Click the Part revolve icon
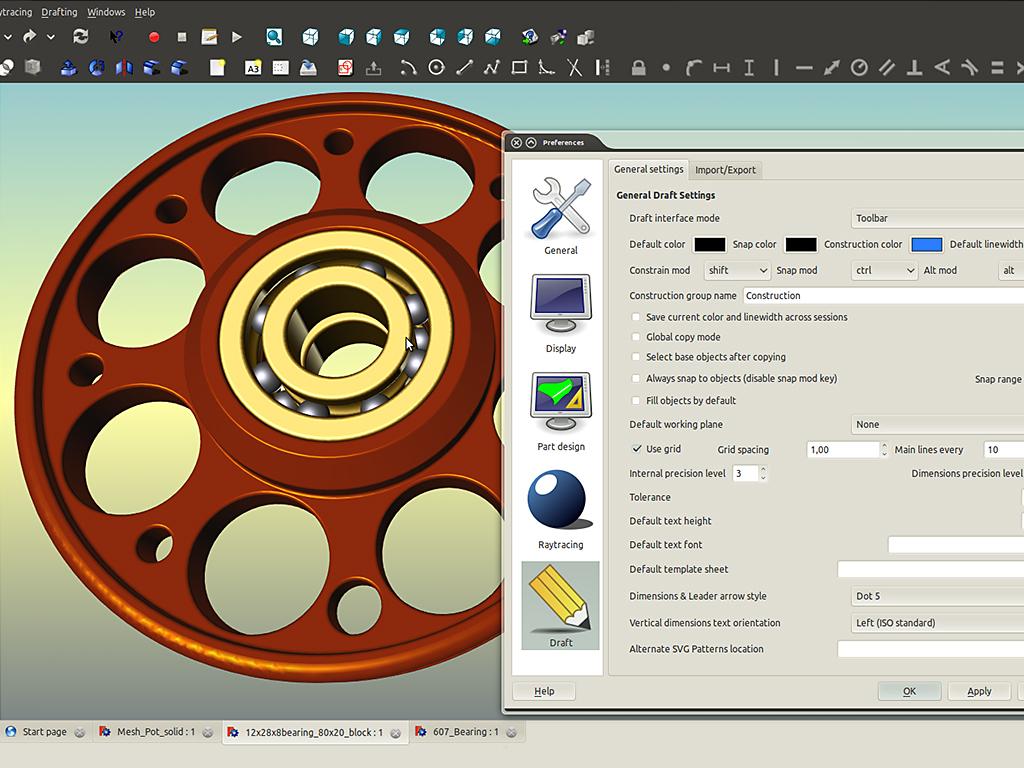Viewport: 1024px width, 768px height. (97, 67)
